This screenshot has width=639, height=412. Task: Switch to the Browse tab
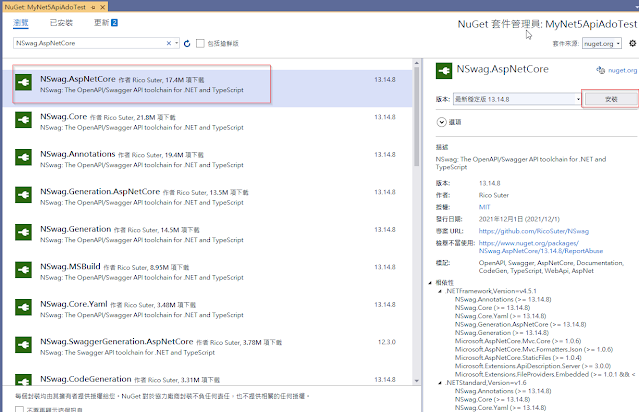[21, 22]
